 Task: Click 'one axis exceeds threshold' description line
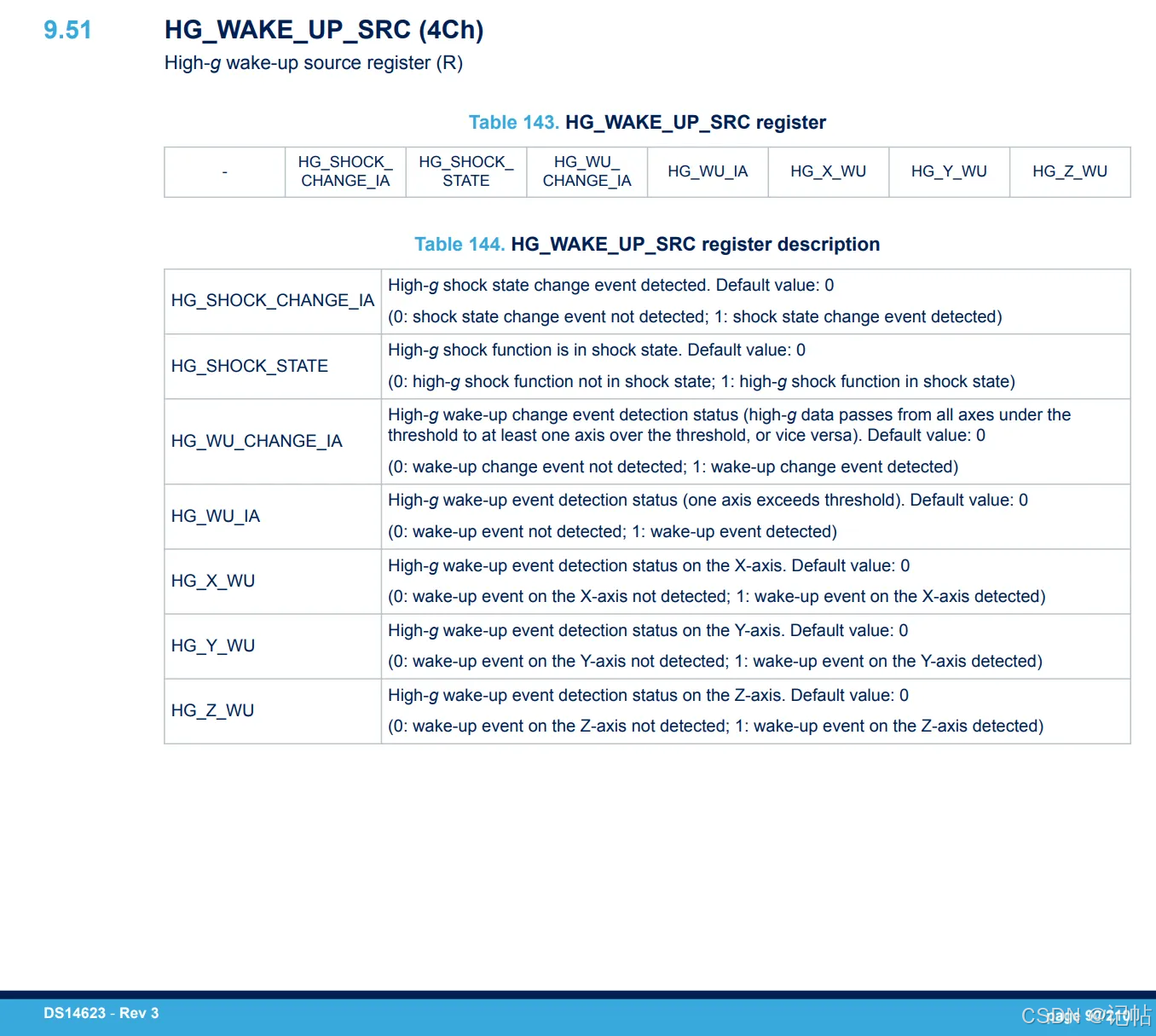click(708, 501)
